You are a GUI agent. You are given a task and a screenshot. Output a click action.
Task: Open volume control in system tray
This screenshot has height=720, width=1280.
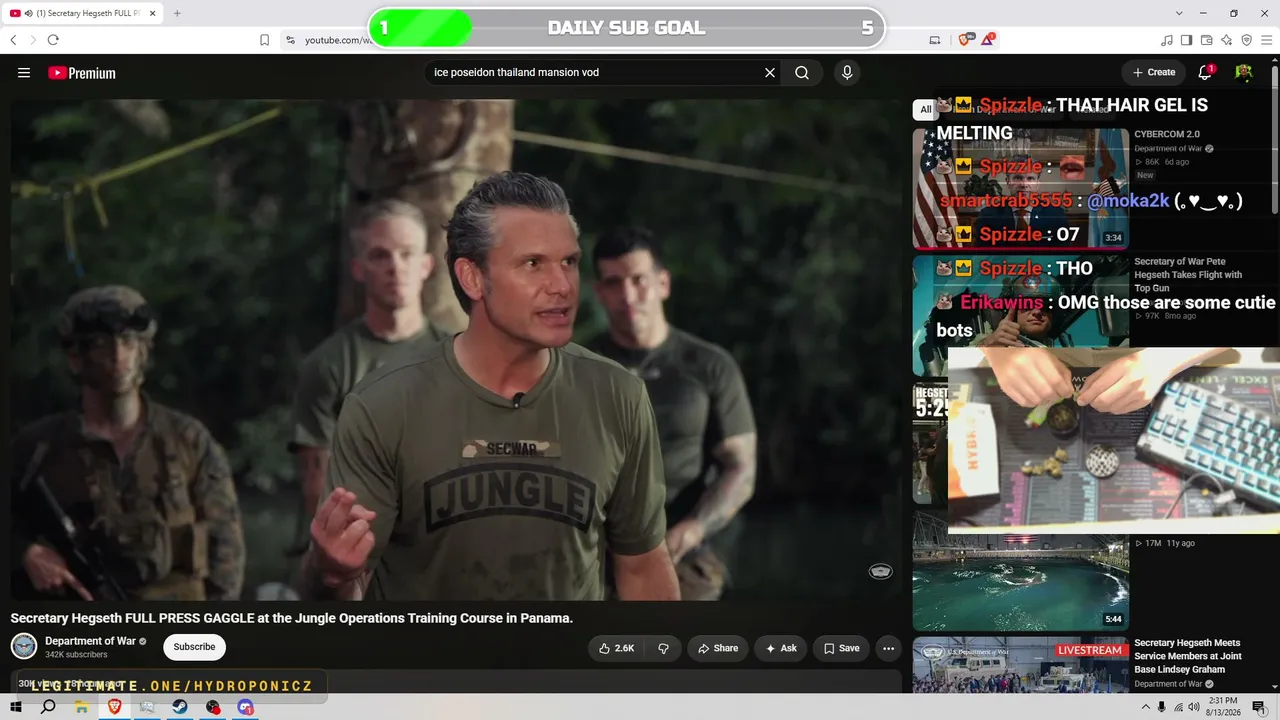pos(1195,707)
